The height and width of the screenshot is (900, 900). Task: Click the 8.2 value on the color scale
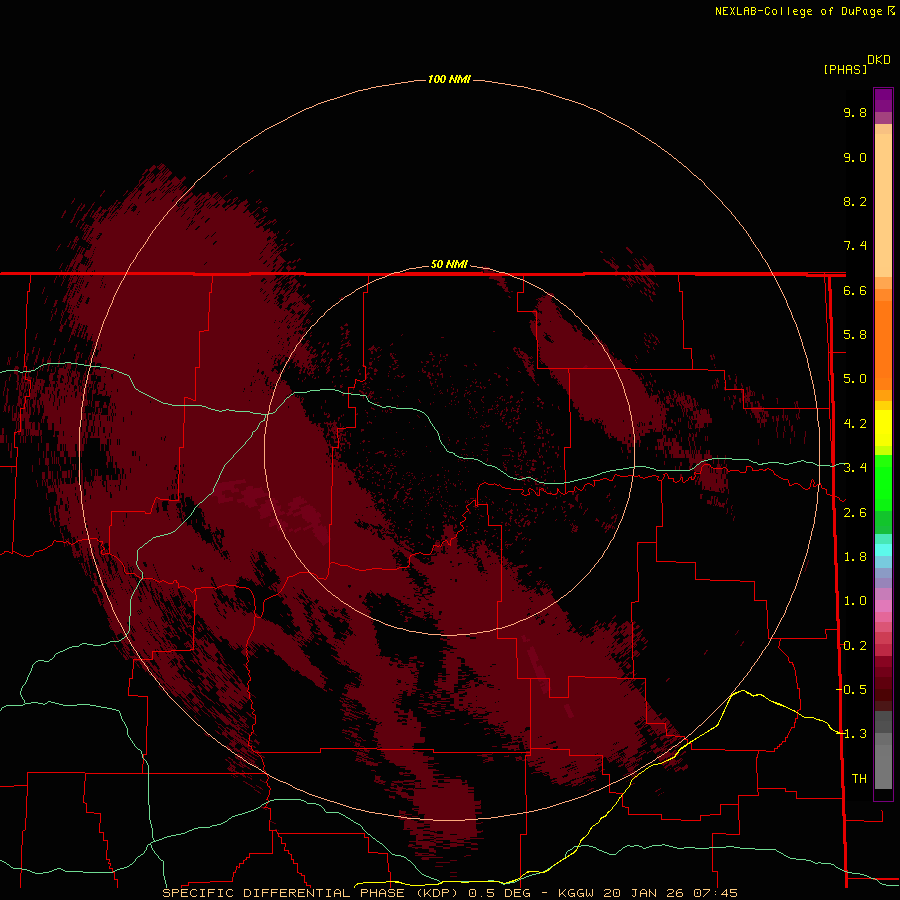[x=855, y=201]
